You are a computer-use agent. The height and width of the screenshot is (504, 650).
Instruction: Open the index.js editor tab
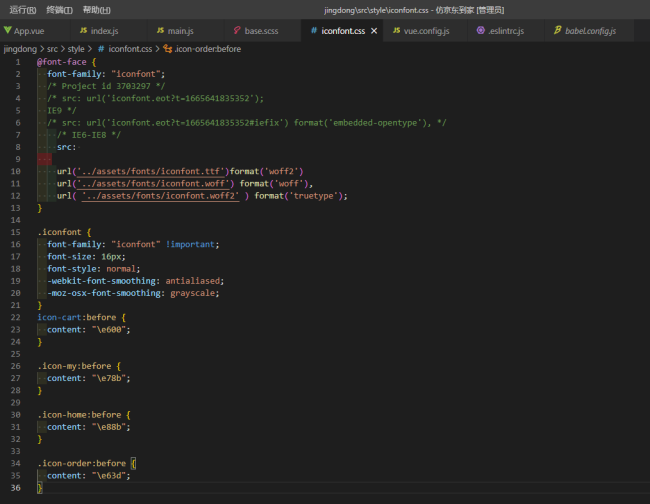coord(103,31)
